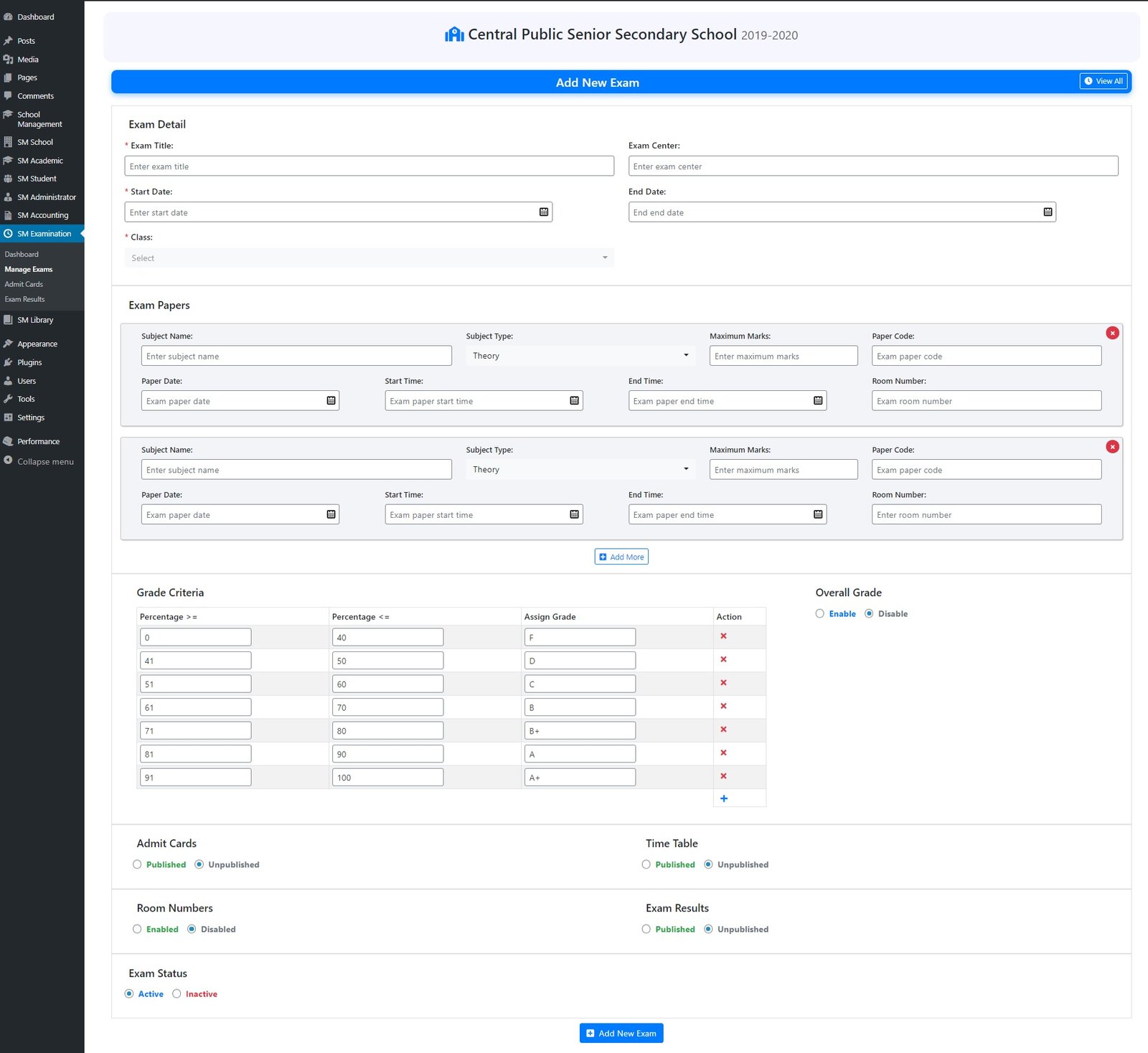
Task: Remove the first exam paper with red X
Action: (x=1112, y=333)
